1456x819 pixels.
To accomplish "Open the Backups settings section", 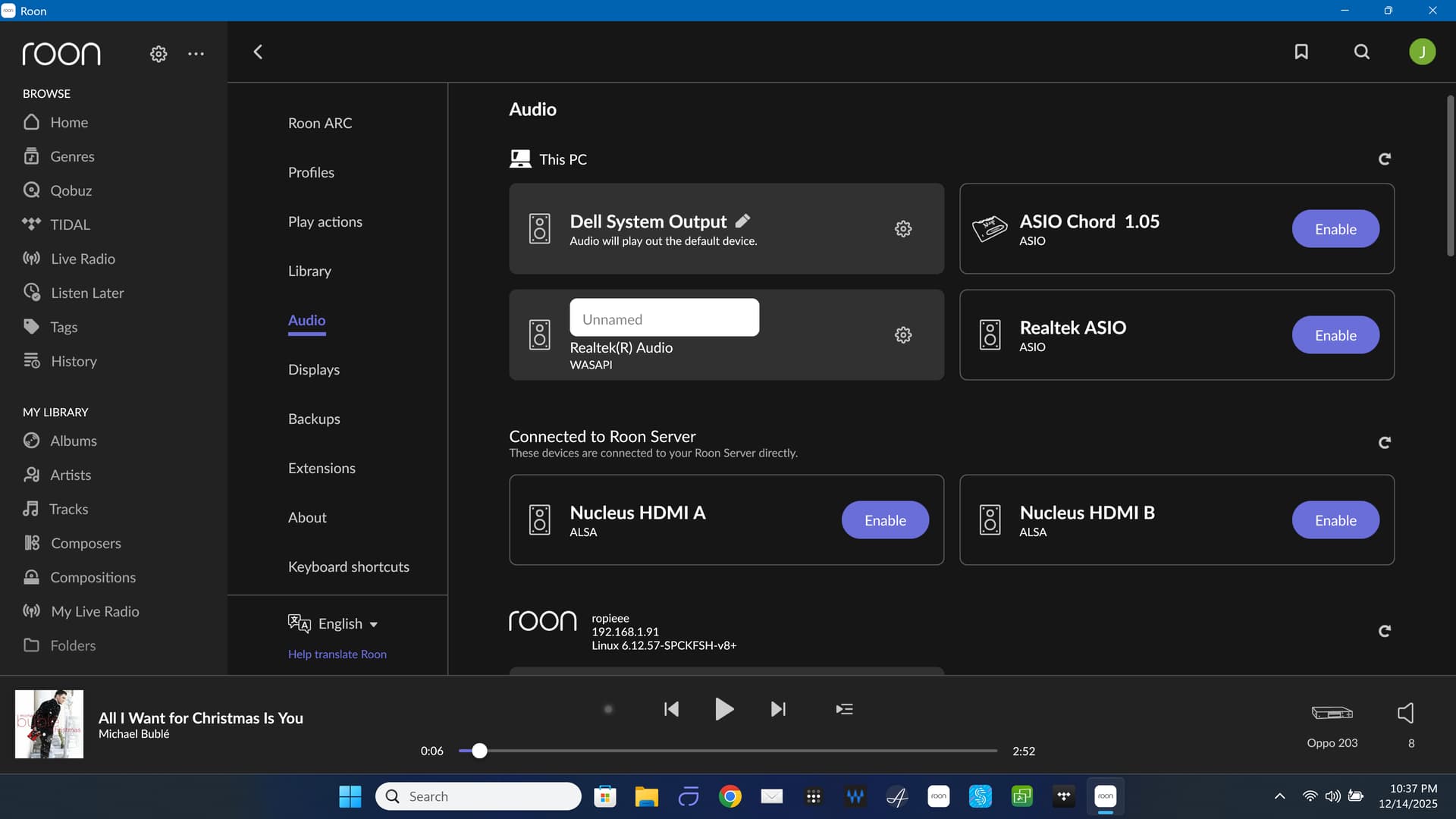I will (x=313, y=419).
